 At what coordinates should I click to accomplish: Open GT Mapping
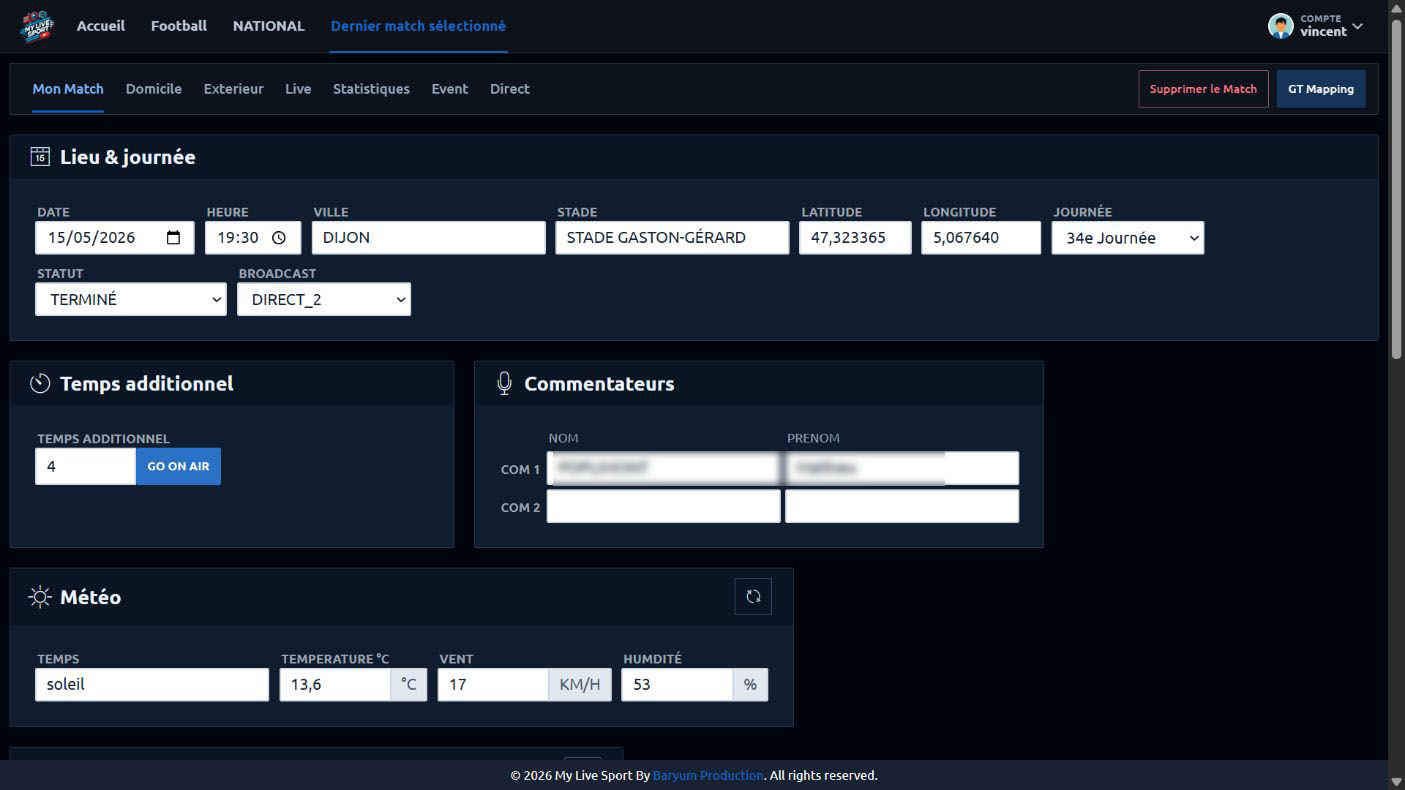1321,89
